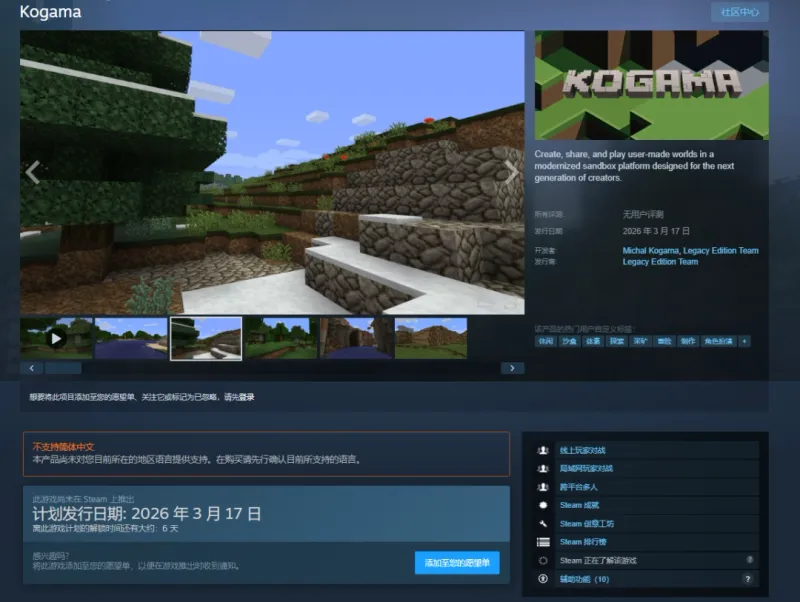The width and height of the screenshot is (800, 602).
Task: Click the cross-platform multiplayer (跨平台多人) icon
Action: coord(542,485)
